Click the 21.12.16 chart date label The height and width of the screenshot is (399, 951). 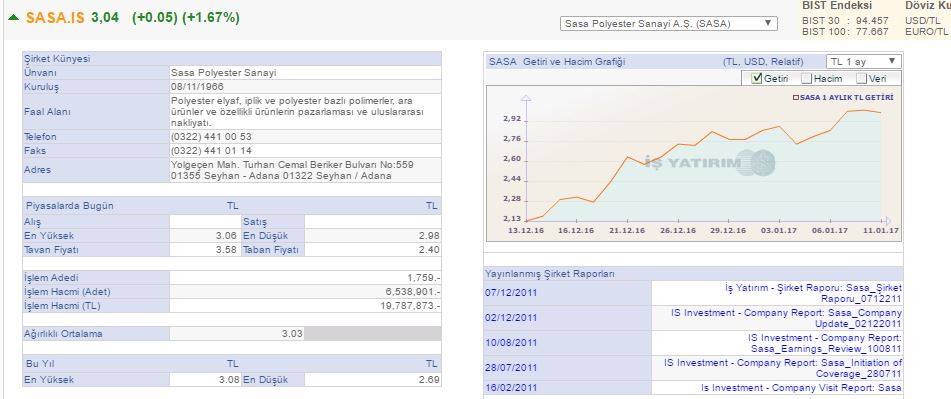(627, 231)
